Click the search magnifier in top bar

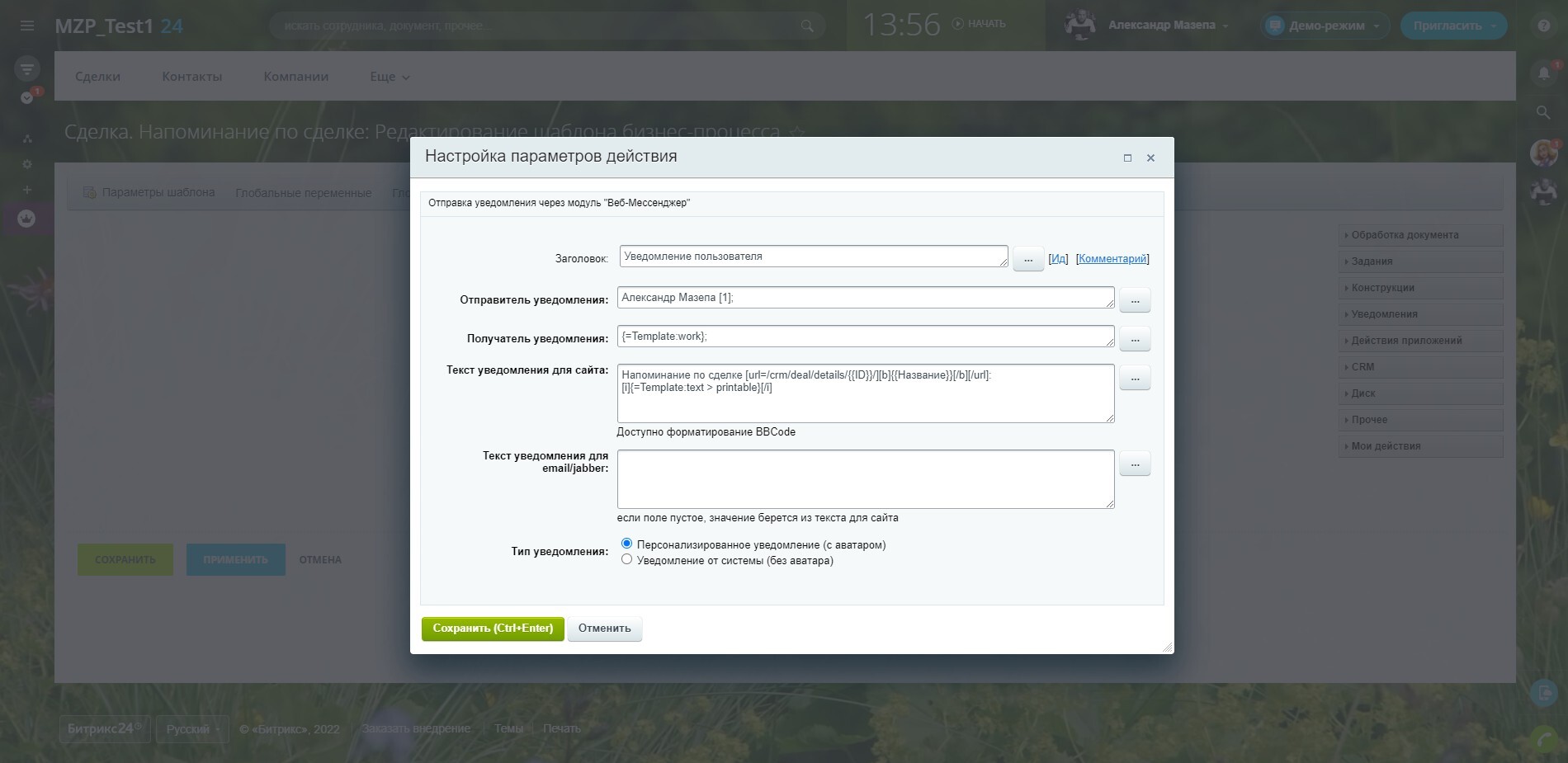pyautogui.click(x=807, y=26)
